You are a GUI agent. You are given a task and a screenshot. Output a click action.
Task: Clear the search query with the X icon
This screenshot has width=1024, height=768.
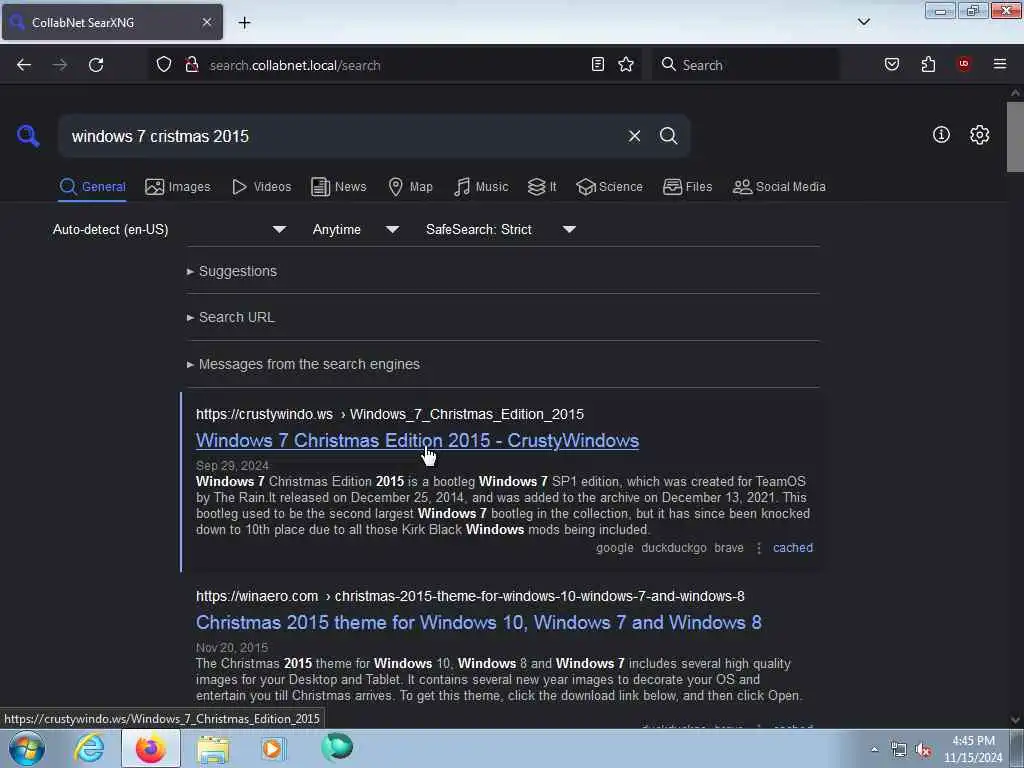634,136
